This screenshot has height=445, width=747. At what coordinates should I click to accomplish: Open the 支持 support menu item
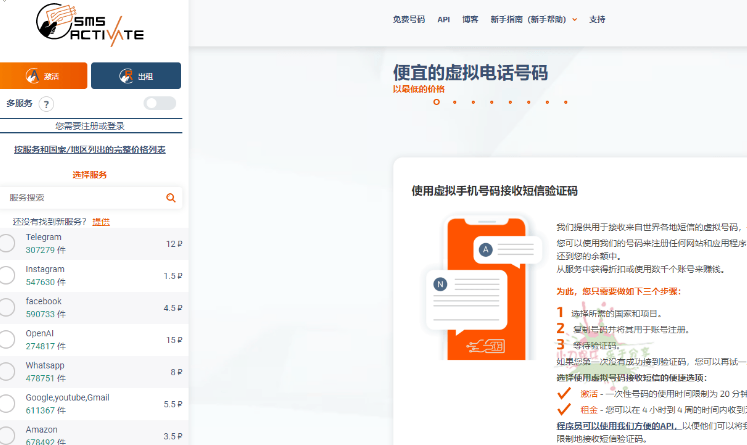(x=597, y=20)
